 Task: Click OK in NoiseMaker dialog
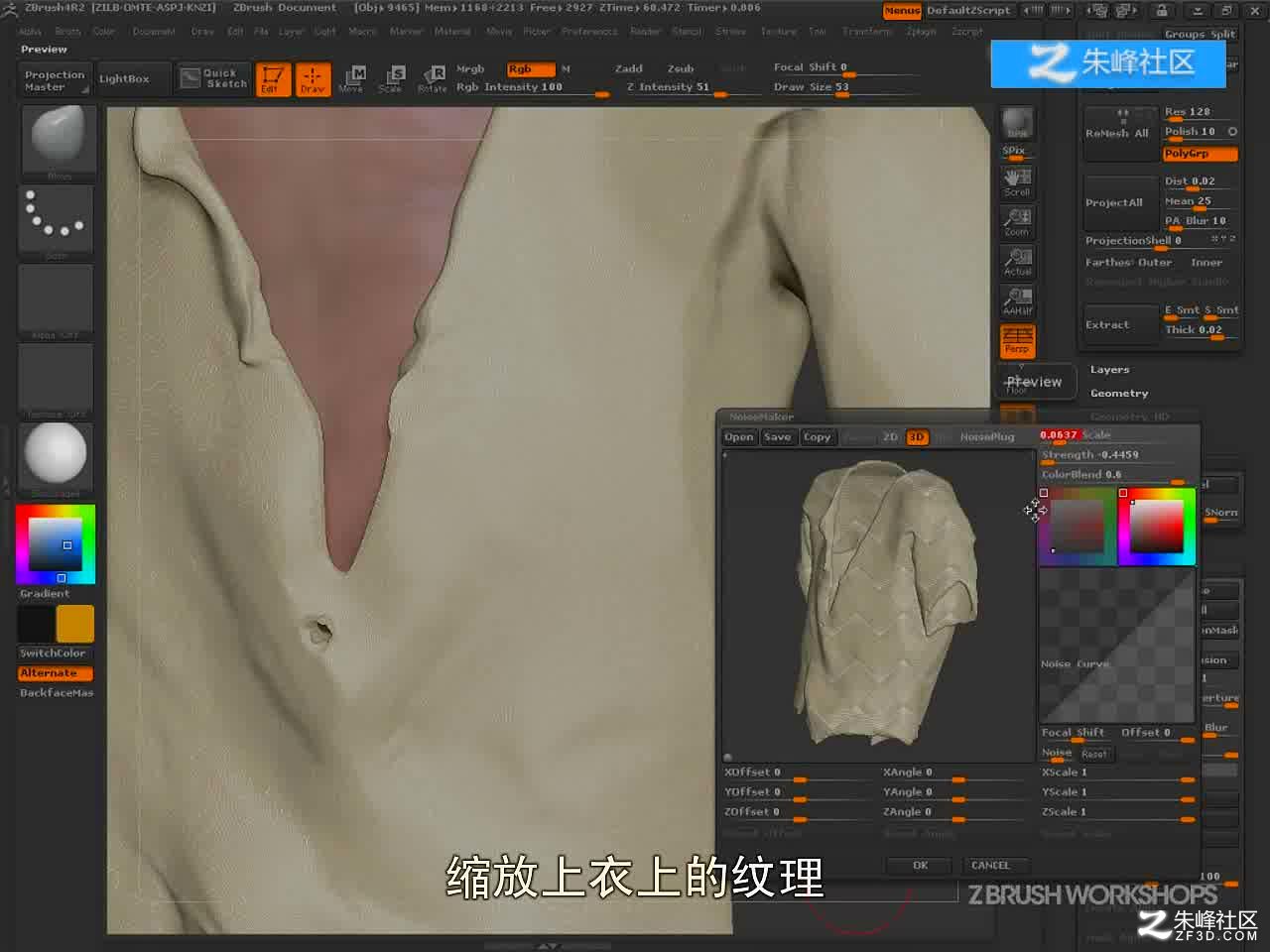click(x=920, y=866)
